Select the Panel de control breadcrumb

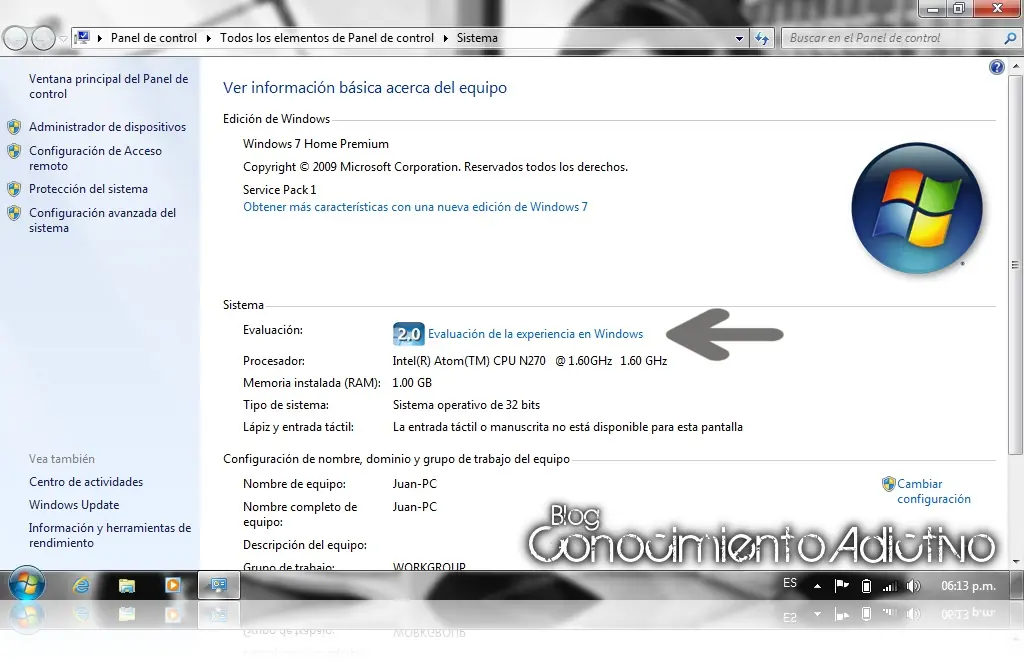coord(154,38)
